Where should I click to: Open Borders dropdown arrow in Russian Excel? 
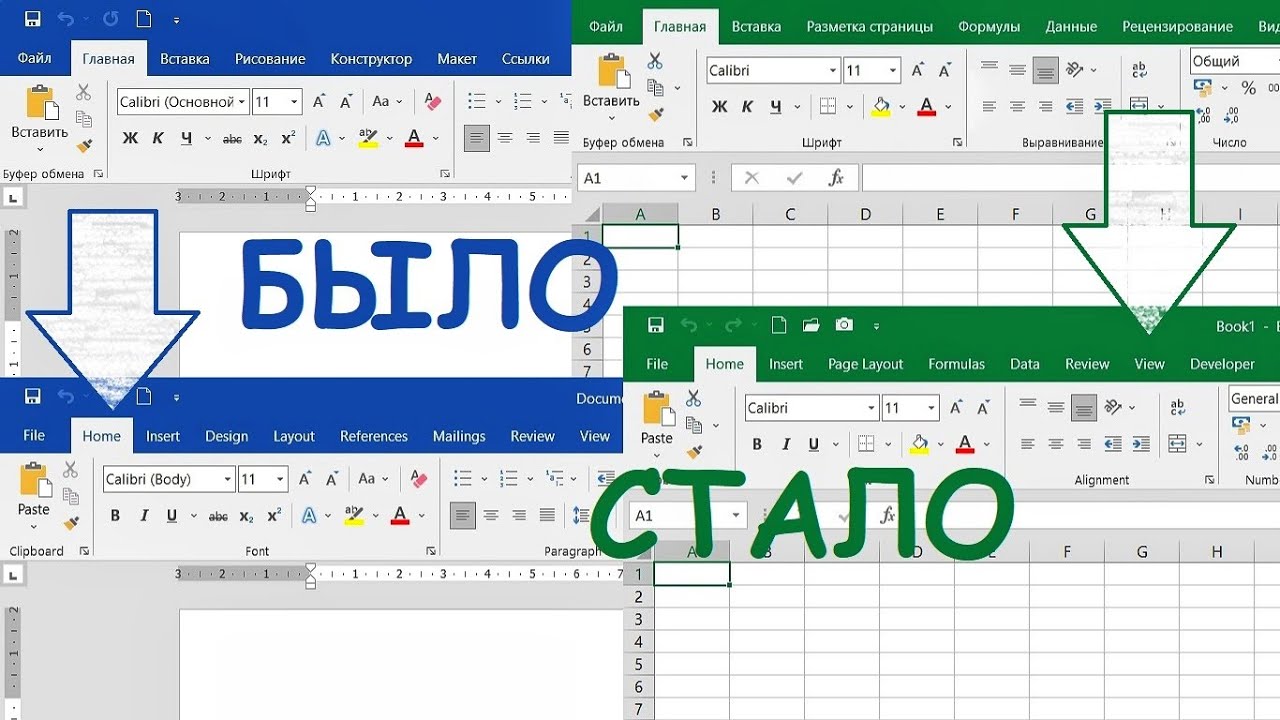pyautogui.click(x=849, y=107)
